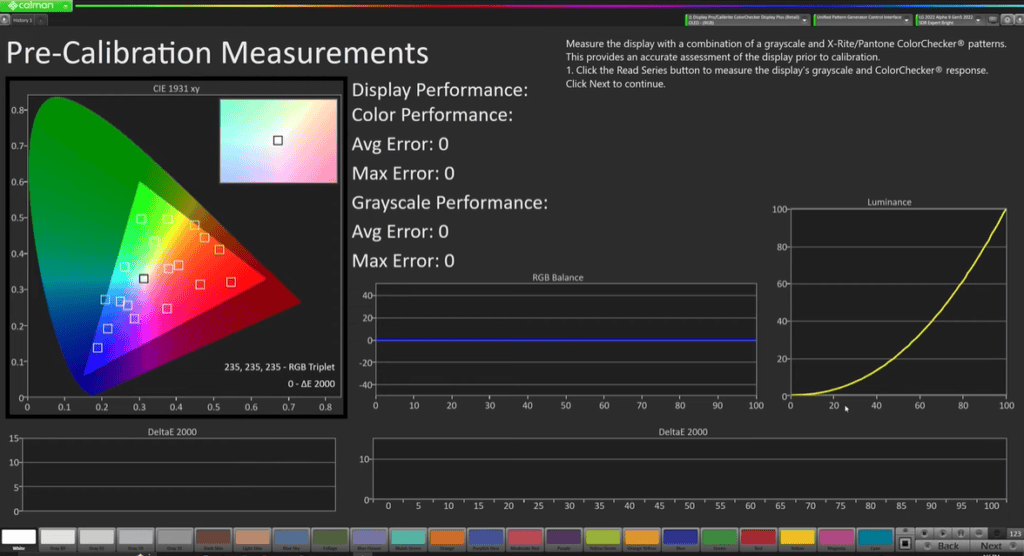
Task: Click the 'Color Performance:' label
Action: 432,115
